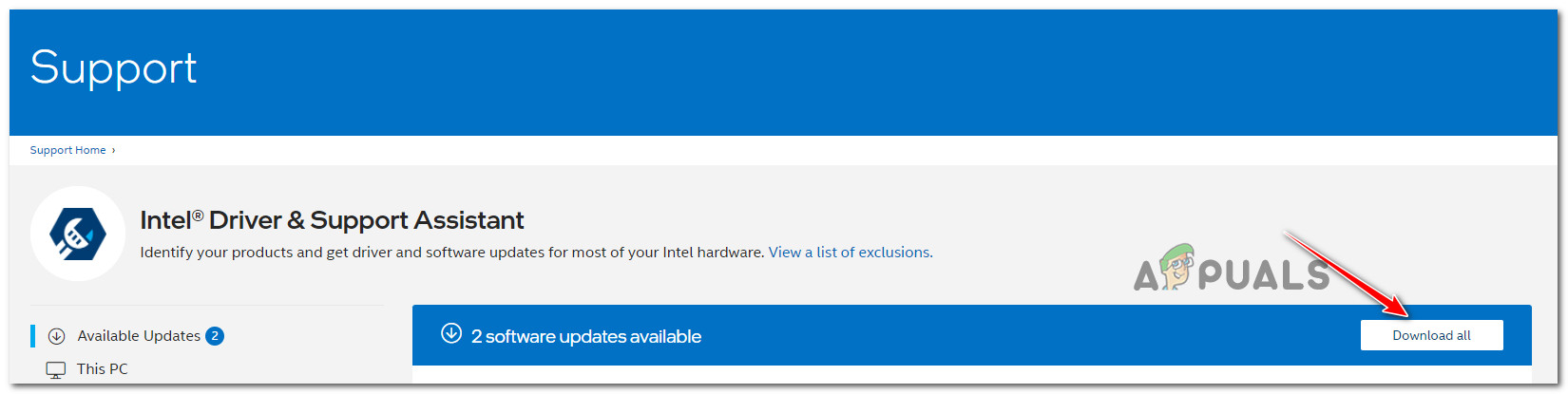Screen dimensions: 1568x394
Task: Open the View a list of exclusions link
Action: [851, 253]
